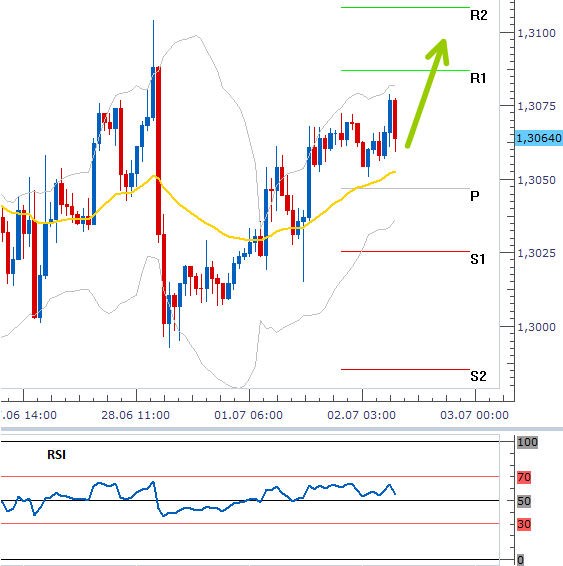
Task: Click the grey pivot P horizontal line
Action: coord(405,188)
